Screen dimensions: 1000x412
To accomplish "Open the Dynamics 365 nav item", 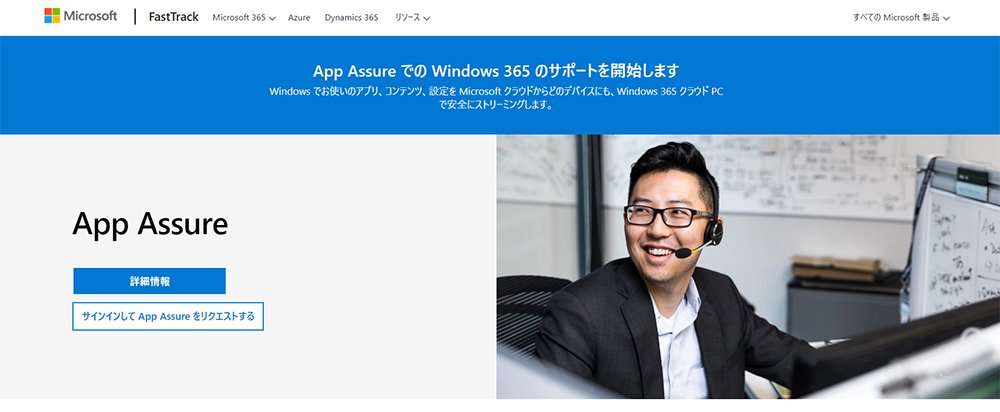I will [351, 18].
